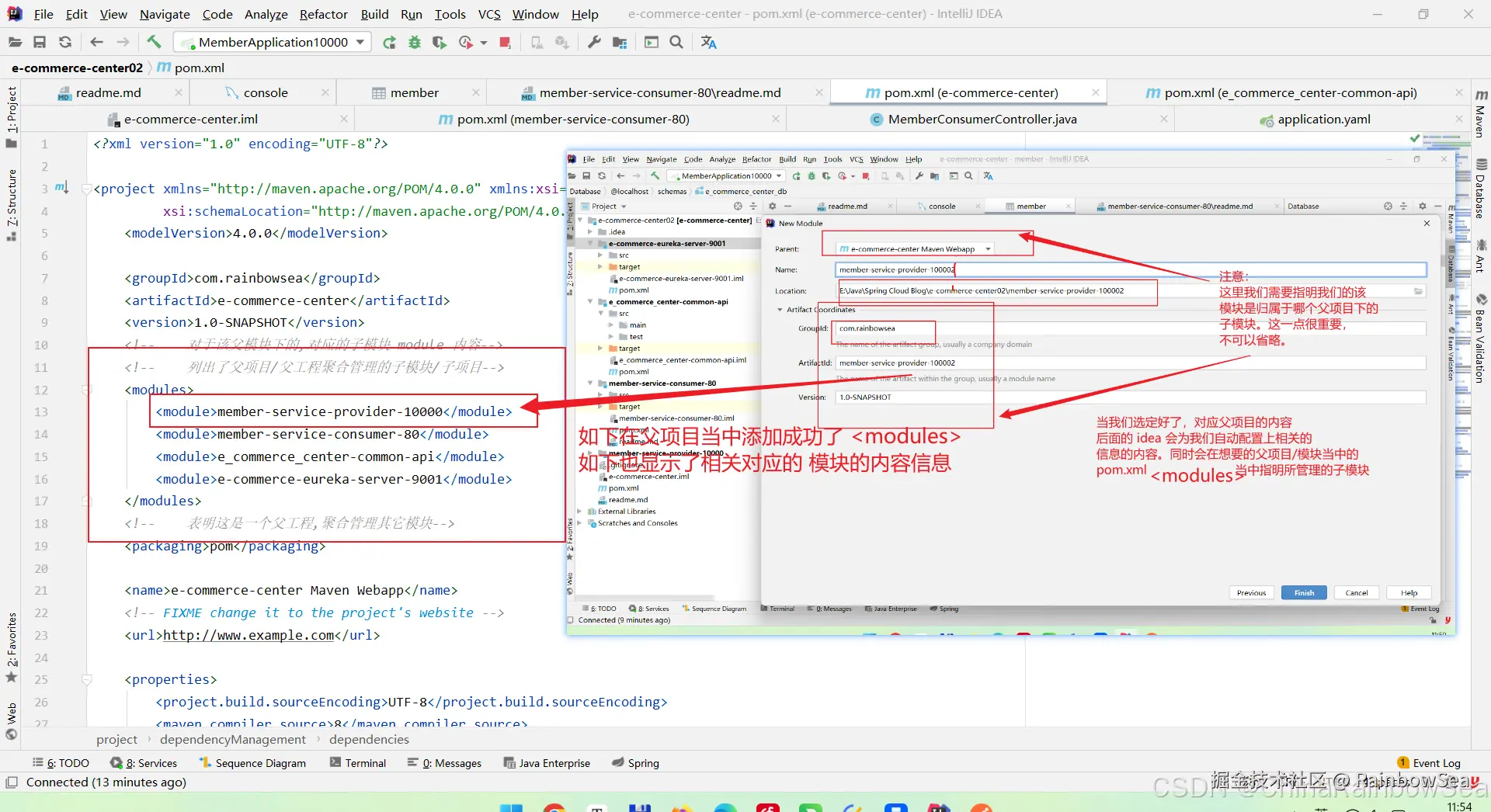Switch to the MemberConsumerController.java tab
Image resolution: width=1491 pixels, height=812 pixels.
tap(982, 119)
